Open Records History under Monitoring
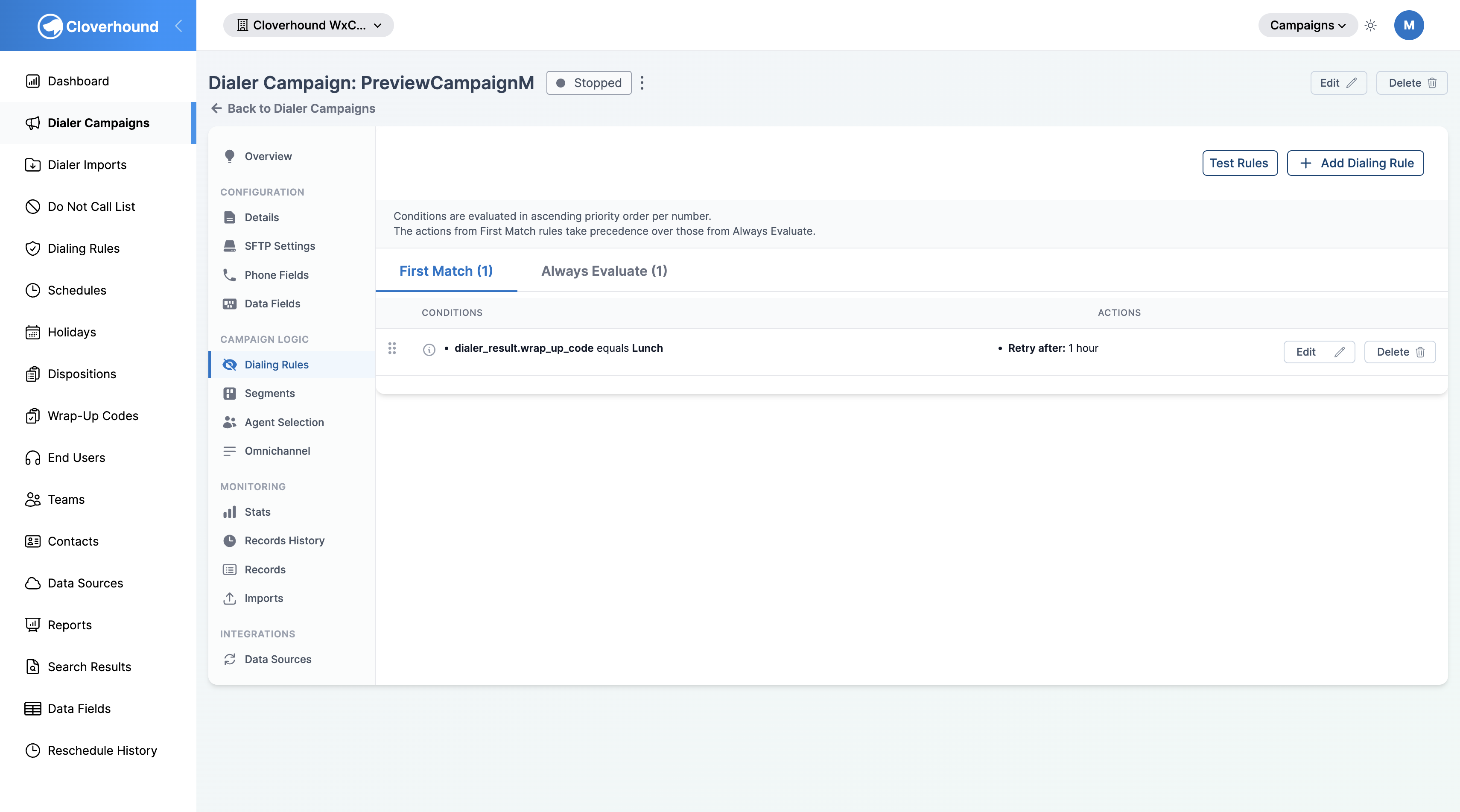Screen dimensions: 1460x812 tap(291, 540)
